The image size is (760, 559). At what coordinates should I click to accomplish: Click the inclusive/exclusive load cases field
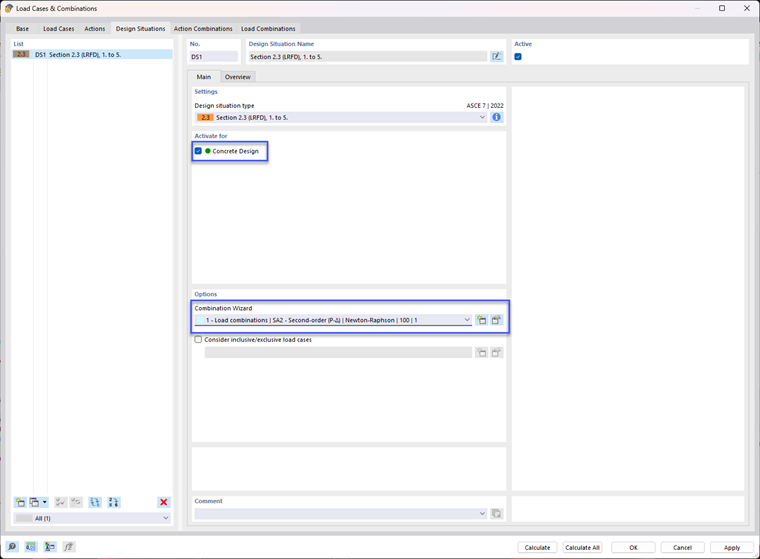click(x=338, y=352)
